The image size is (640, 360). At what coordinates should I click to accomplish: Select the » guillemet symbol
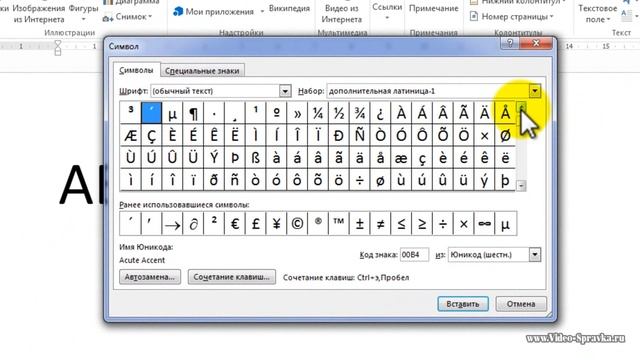click(297, 113)
